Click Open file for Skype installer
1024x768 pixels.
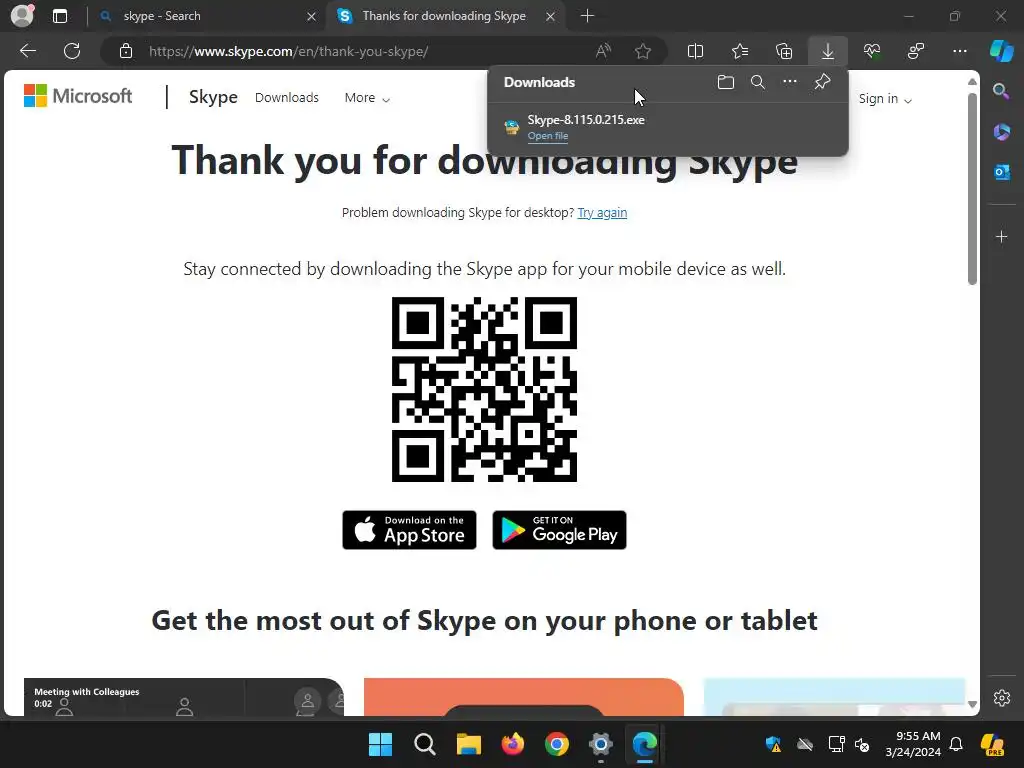click(x=547, y=136)
